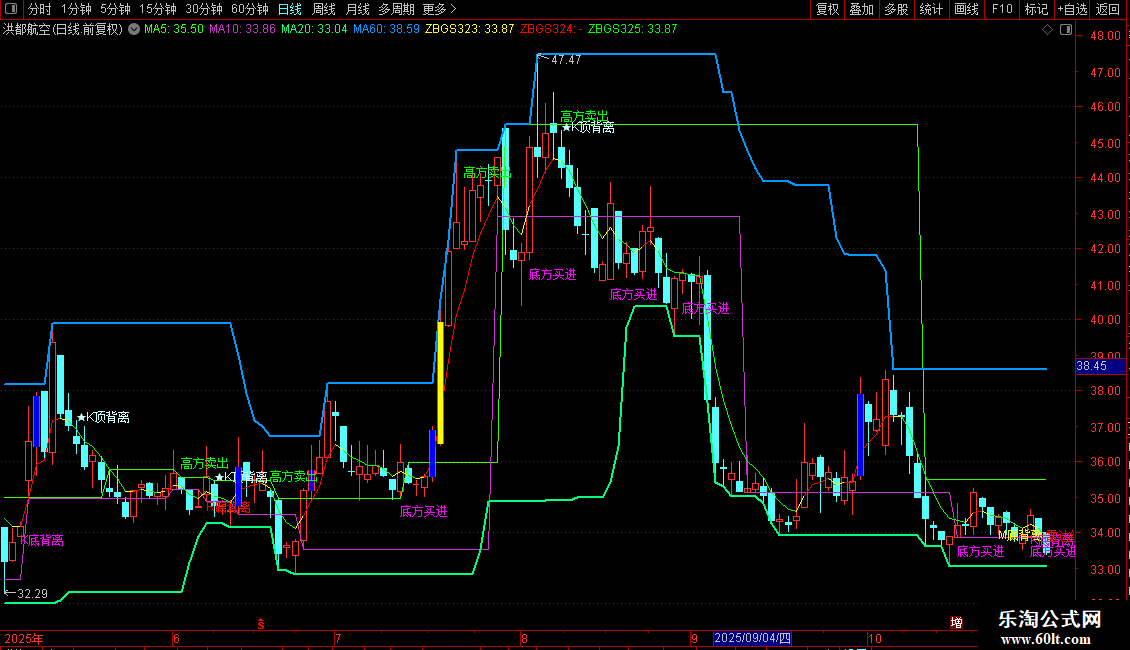Click the month 8 label on time axis
Viewport: 1130px width, 650px height.
(x=524, y=639)
